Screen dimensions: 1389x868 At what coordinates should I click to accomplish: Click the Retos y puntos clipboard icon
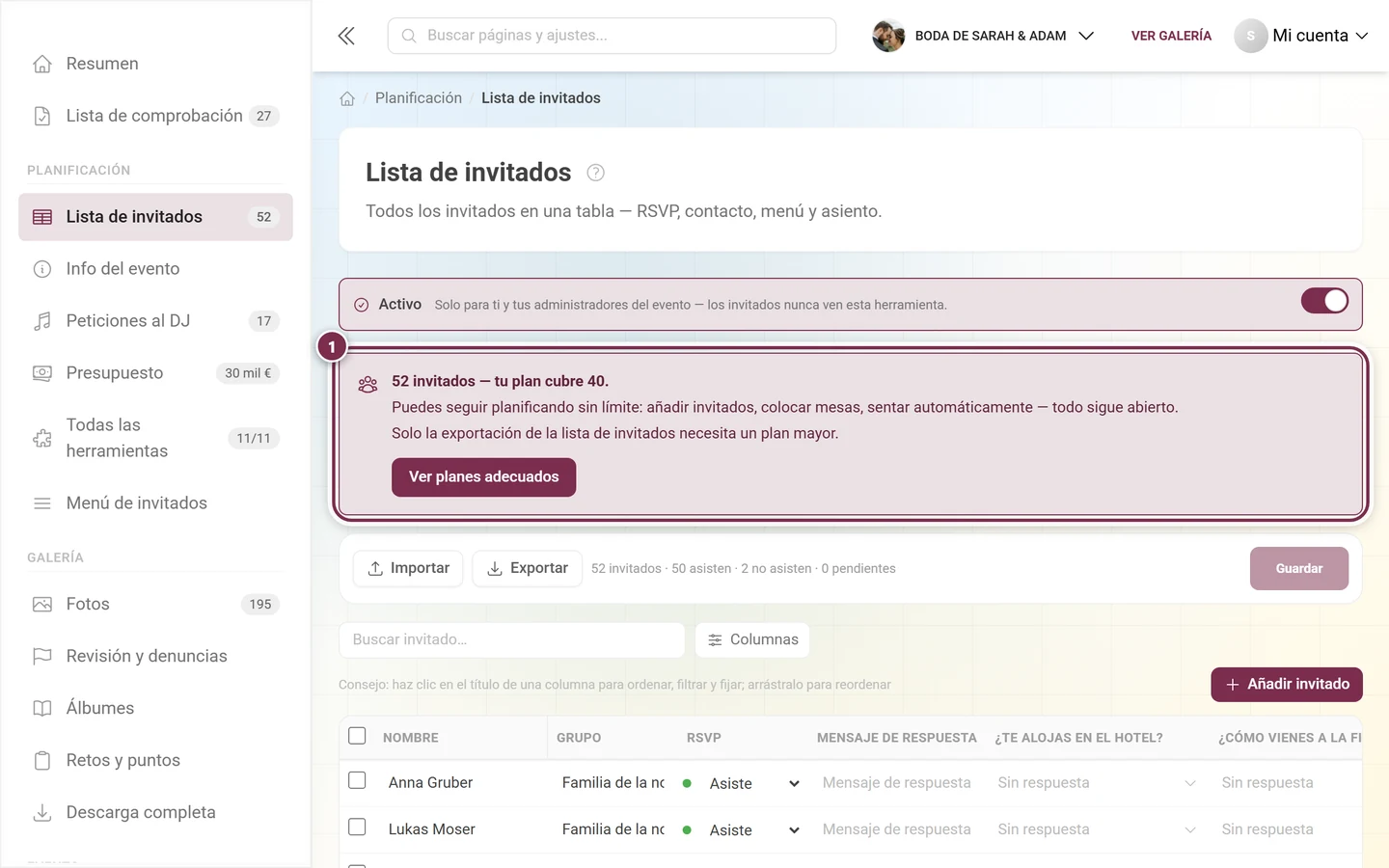[x=42, y=761]
